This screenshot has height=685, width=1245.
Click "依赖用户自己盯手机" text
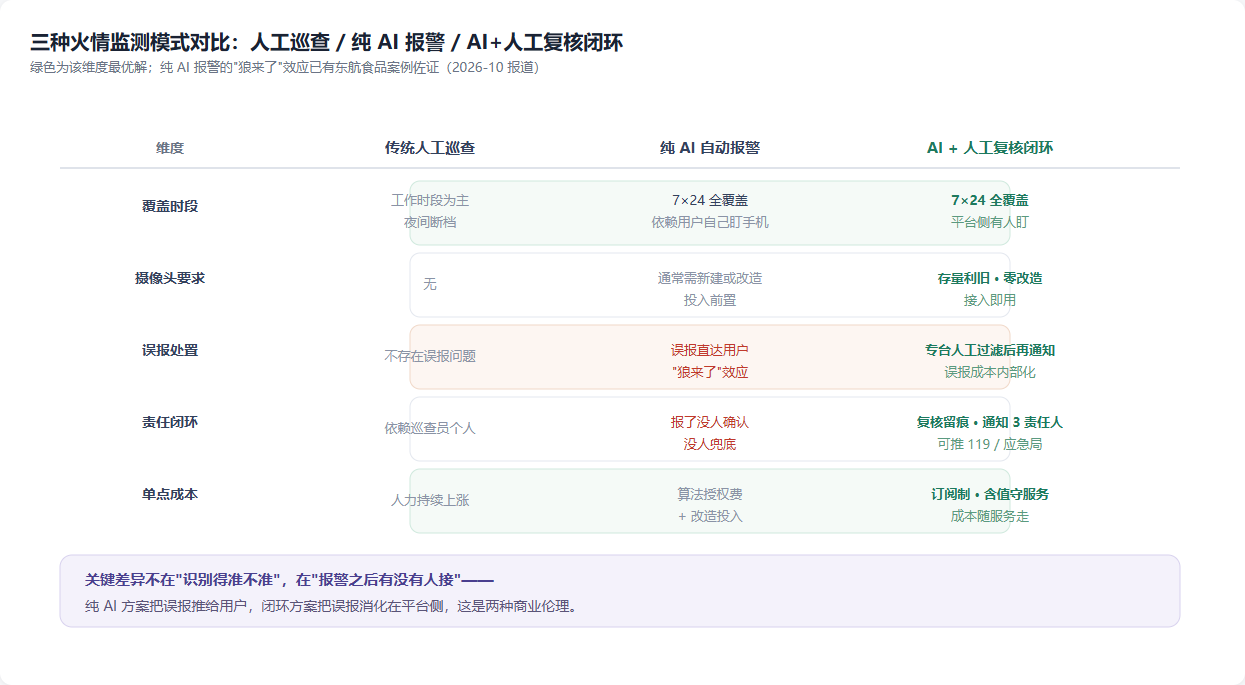point(710,222)
